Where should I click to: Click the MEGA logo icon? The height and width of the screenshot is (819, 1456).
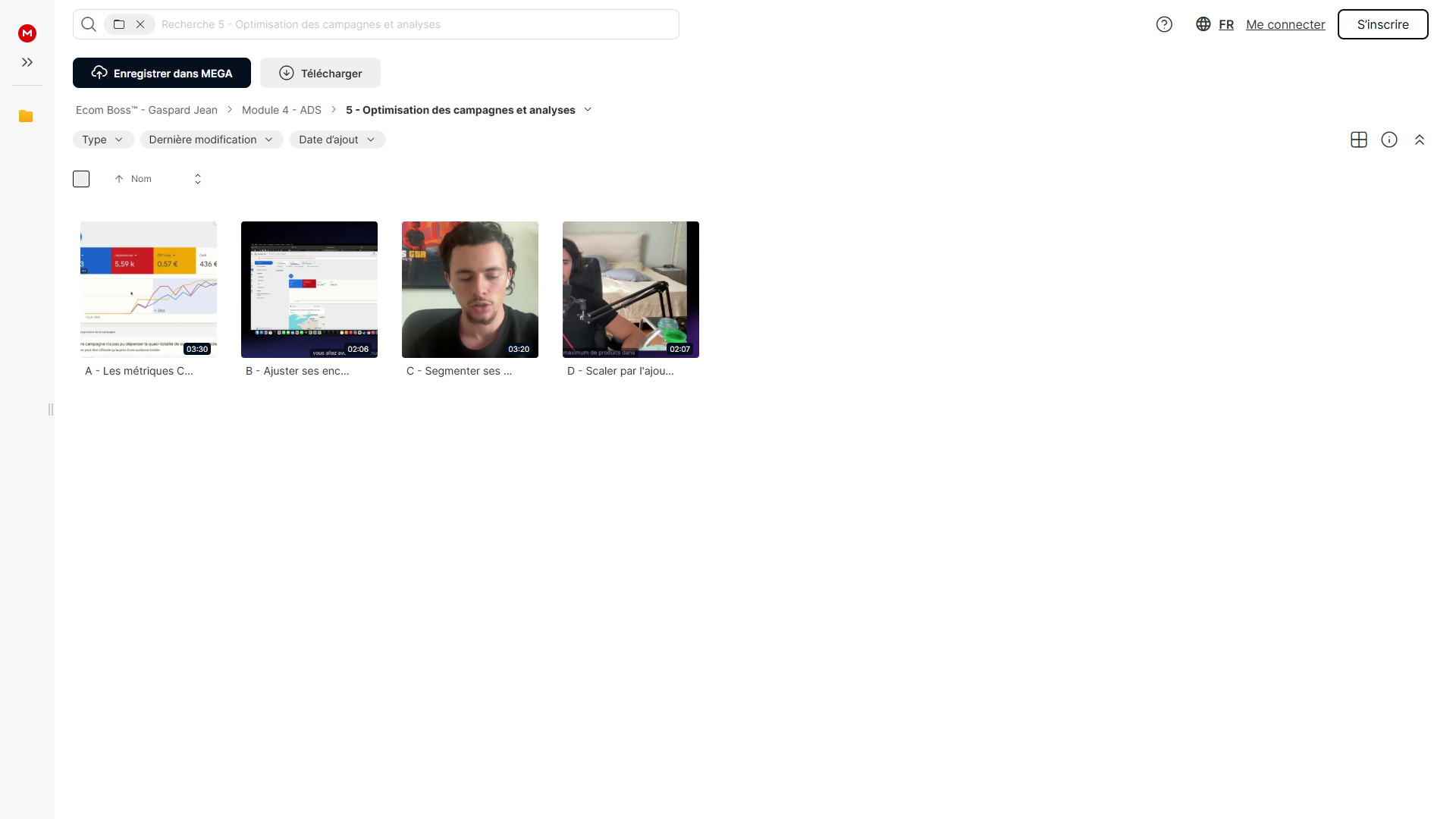[x=27, y=33]
